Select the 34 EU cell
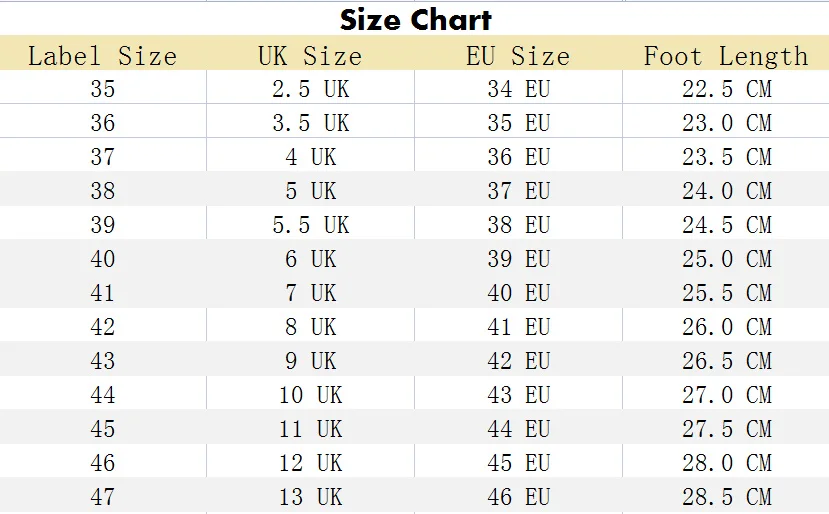 [x=518, y=89]
